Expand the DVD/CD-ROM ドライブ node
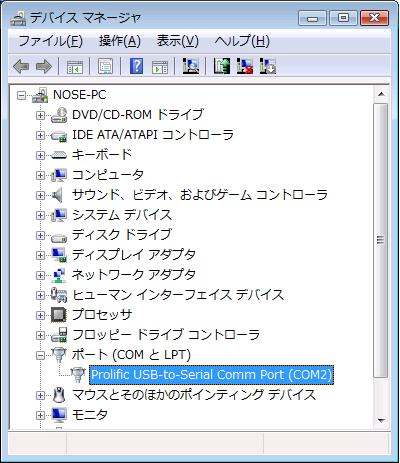 point(40,115)
